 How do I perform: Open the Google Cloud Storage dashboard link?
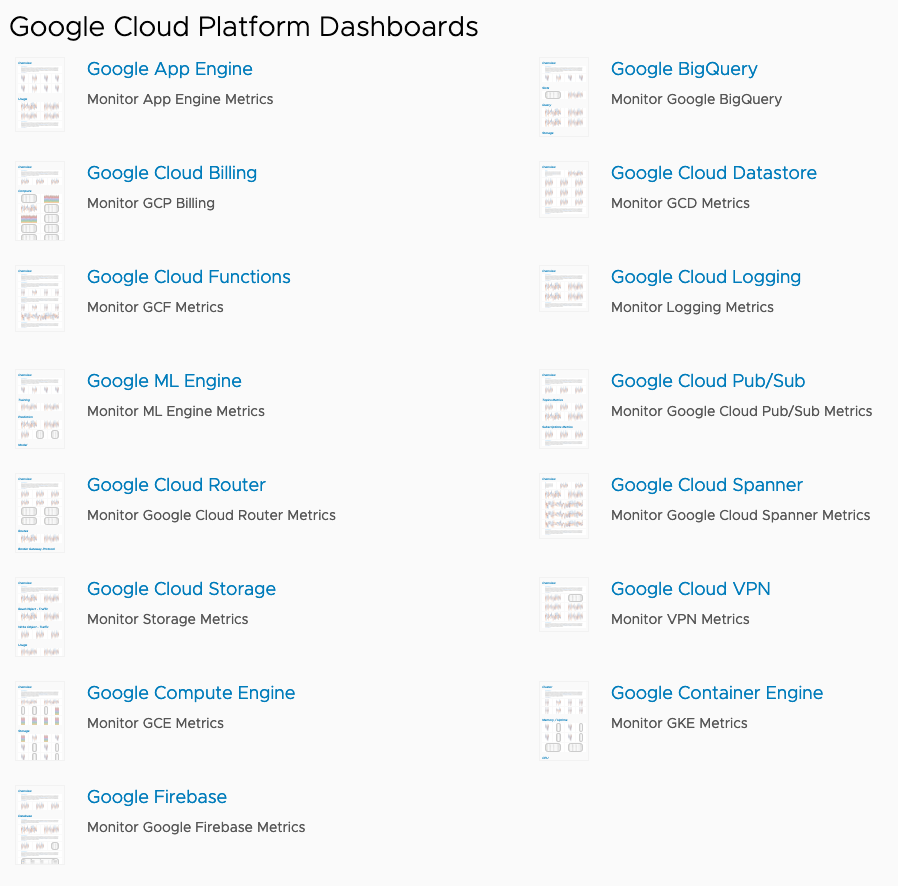[x=181, y=589]
